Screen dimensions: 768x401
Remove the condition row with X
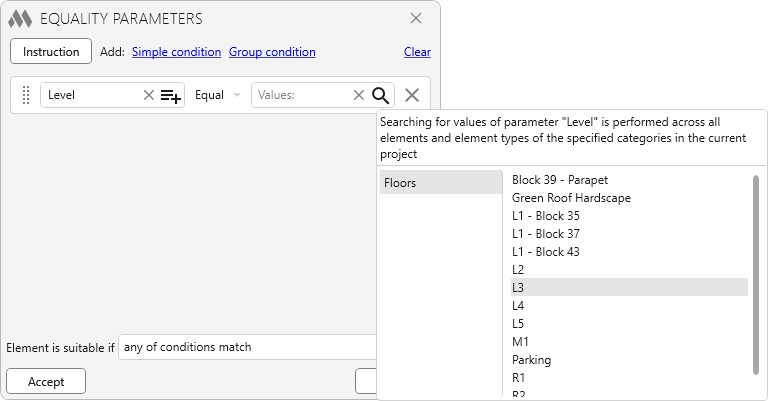point(411,95)
